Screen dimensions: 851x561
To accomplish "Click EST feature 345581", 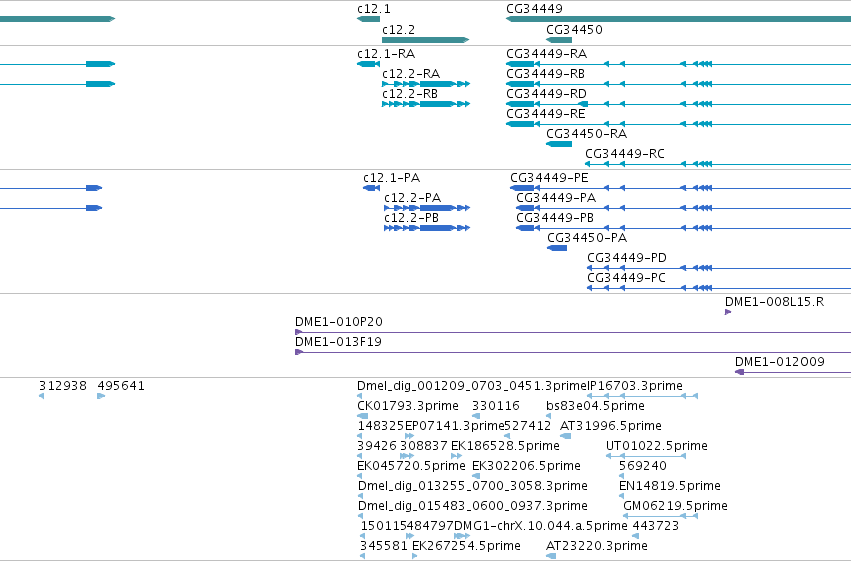I will coord(384,546).
